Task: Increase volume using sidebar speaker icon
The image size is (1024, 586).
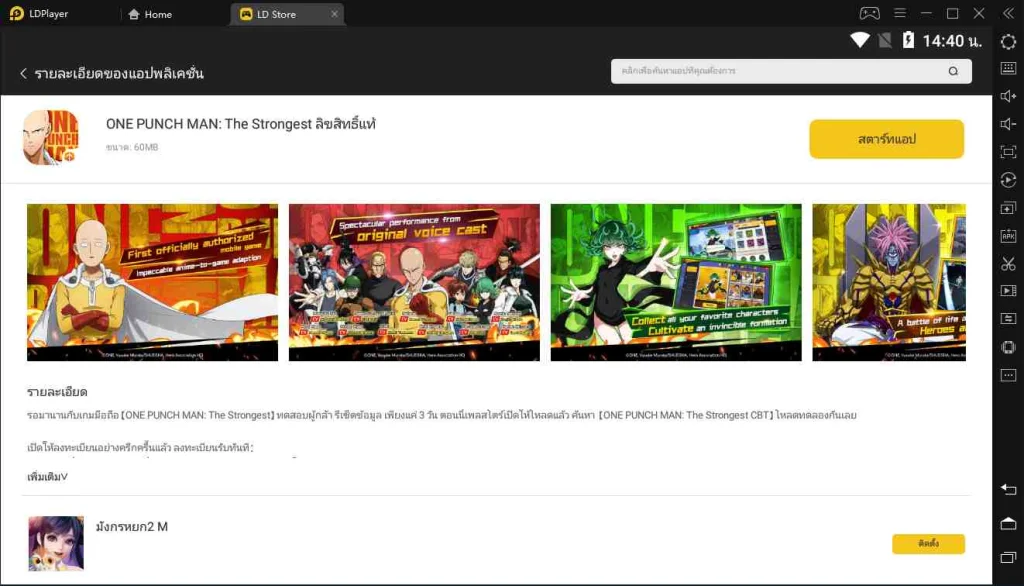Action: pos(1008,96)
